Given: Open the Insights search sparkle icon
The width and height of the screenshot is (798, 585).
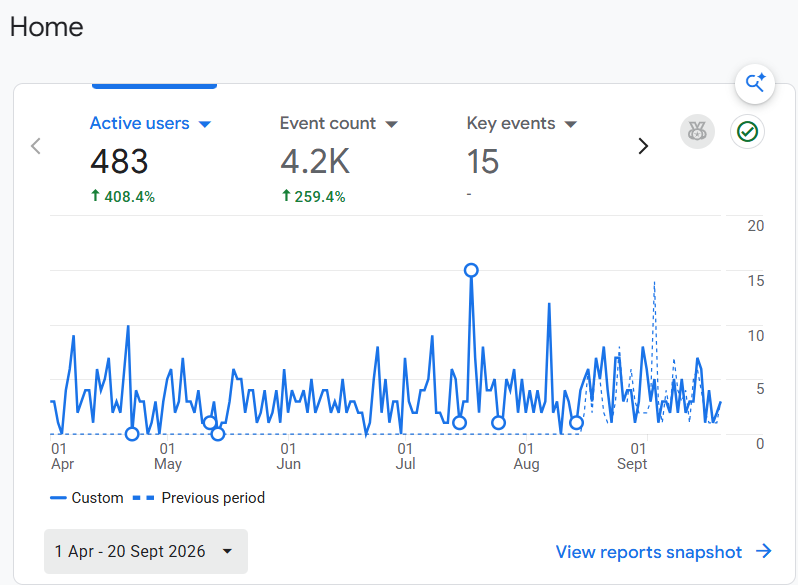Looking at the screenshot, I should tap(755, 83).
